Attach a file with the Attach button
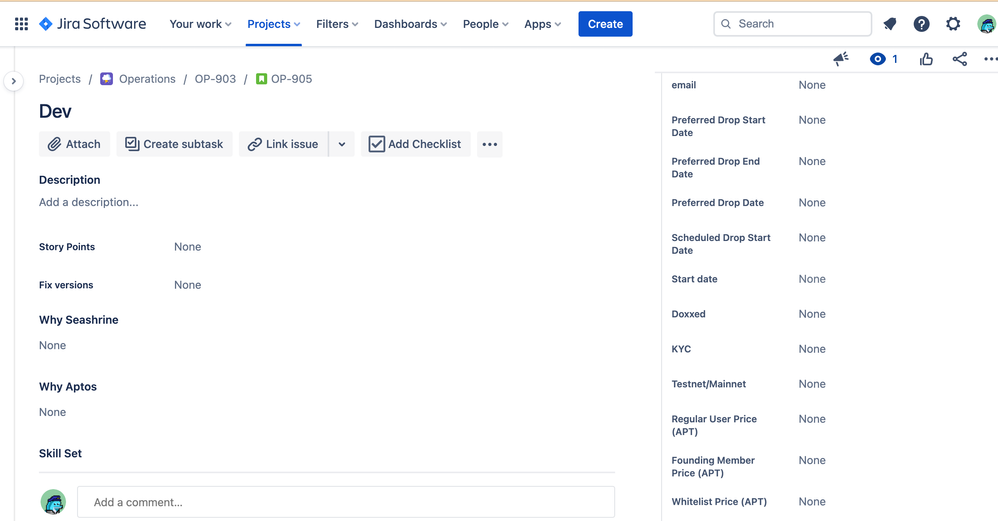This screenshot has height=521, width=998. (x=74, y=144)
